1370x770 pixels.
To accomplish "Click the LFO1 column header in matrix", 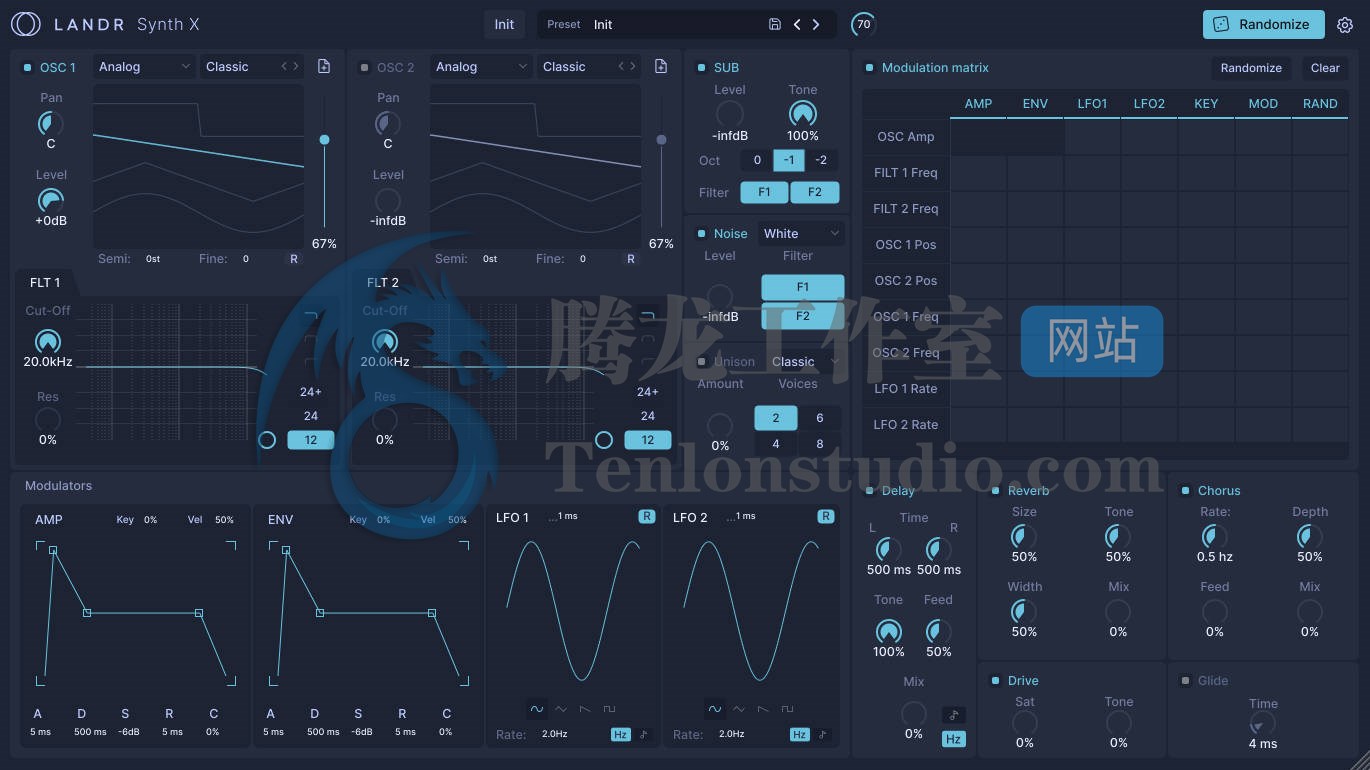I will [1092, 104].
